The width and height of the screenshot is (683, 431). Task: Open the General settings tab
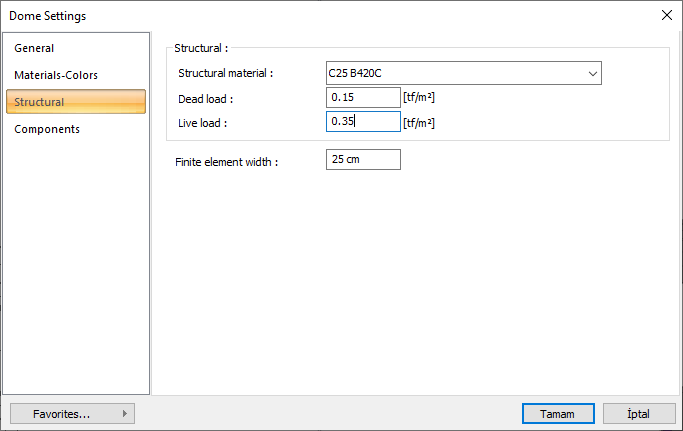[34, 48]
